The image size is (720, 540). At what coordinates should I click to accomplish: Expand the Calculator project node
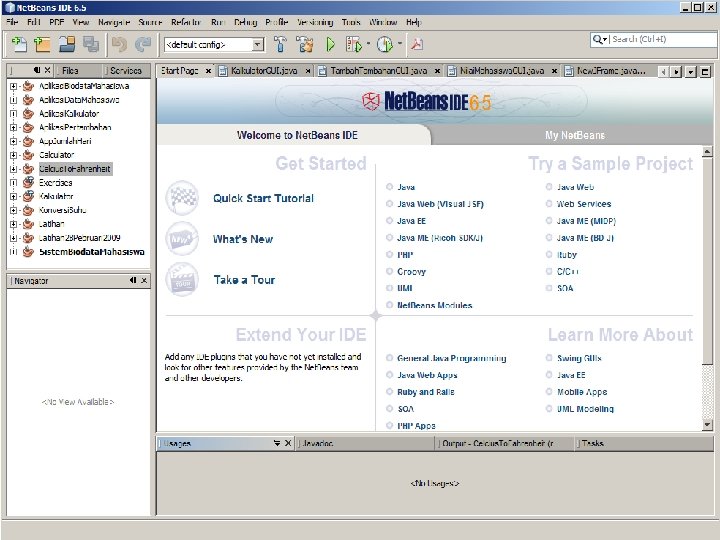[x=13, y=155]
